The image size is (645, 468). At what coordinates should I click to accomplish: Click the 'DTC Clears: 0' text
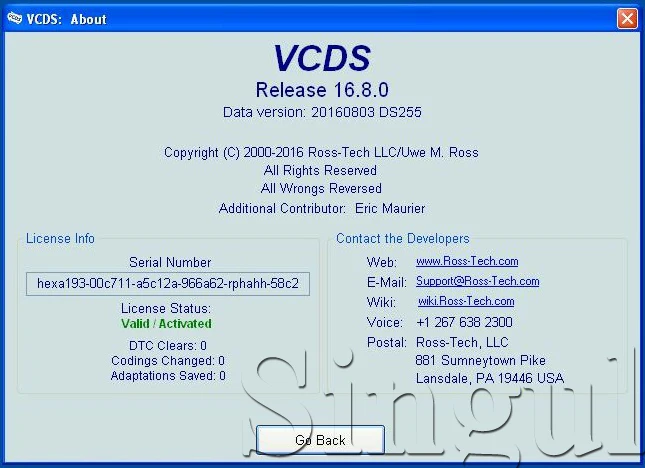[168, 345]
